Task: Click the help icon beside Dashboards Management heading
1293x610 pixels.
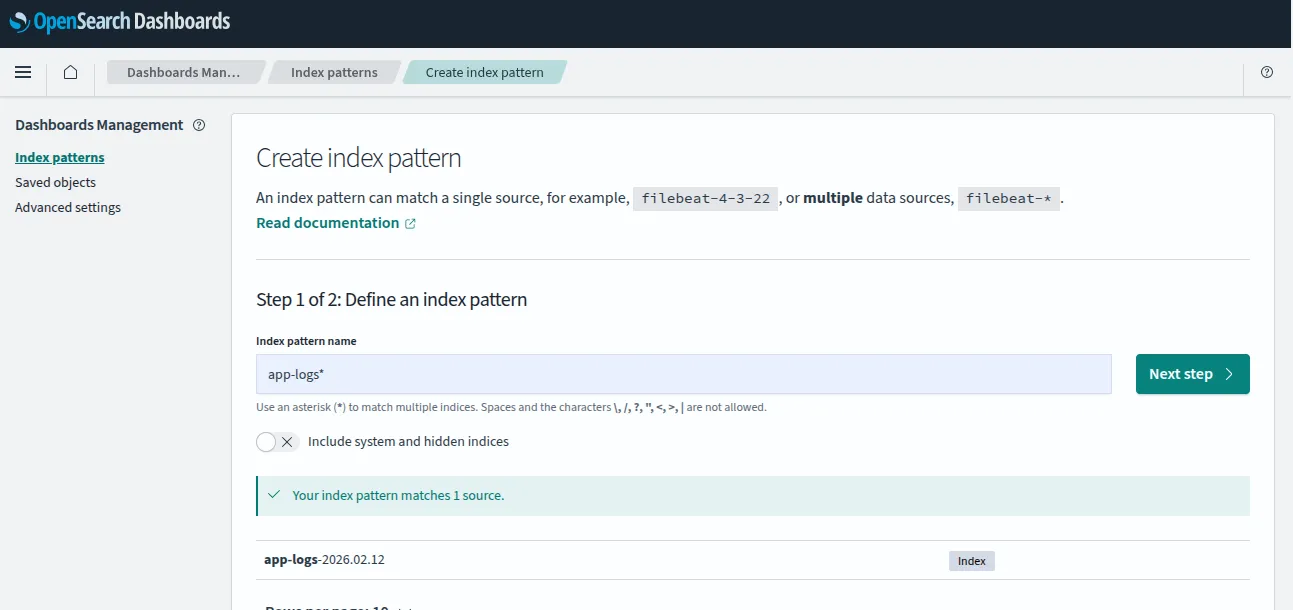Action: (x=198, y=124)
